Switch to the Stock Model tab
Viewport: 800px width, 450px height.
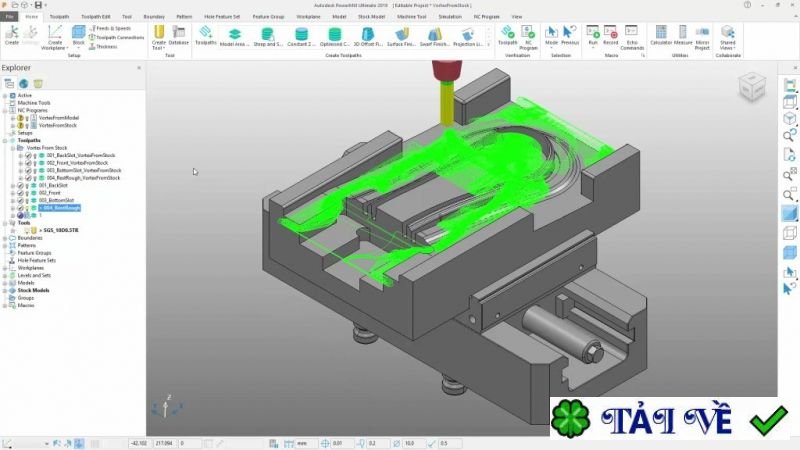[371, 17]
